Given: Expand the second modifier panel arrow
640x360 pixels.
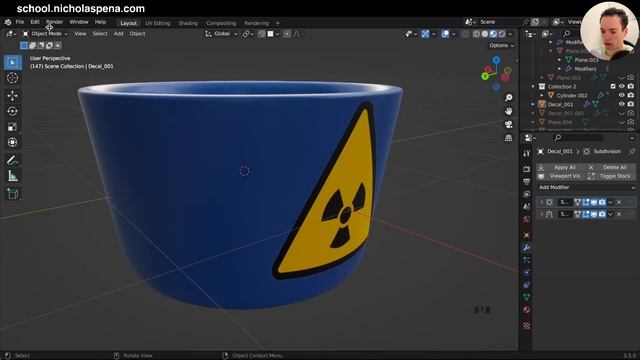Looking at the screenshot, I should point(542,214).
